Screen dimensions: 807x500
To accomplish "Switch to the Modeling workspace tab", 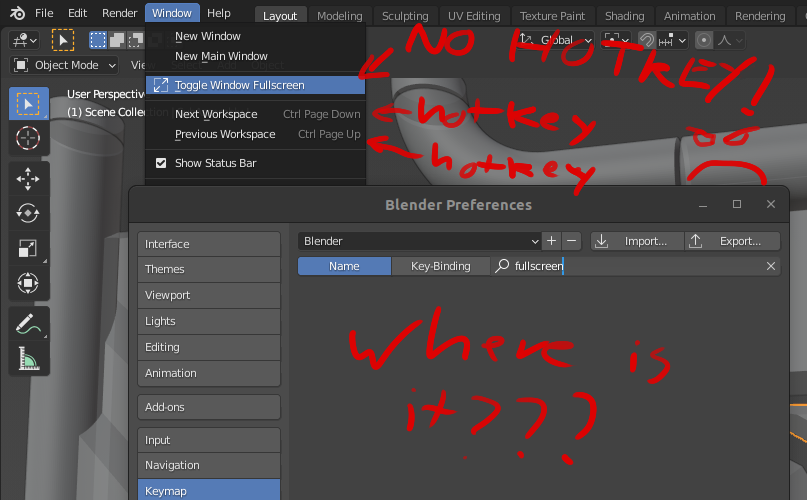I will [340, 16].
